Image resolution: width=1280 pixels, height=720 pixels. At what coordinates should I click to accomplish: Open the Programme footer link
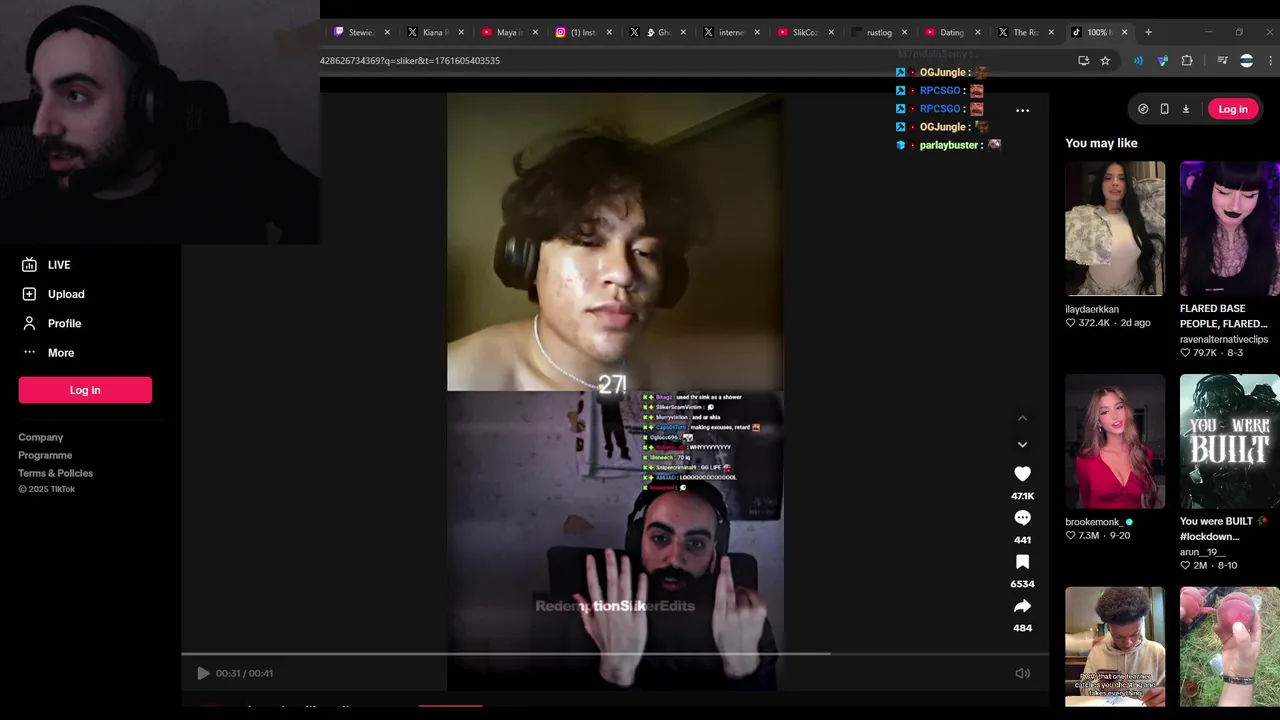coord(45,455)
